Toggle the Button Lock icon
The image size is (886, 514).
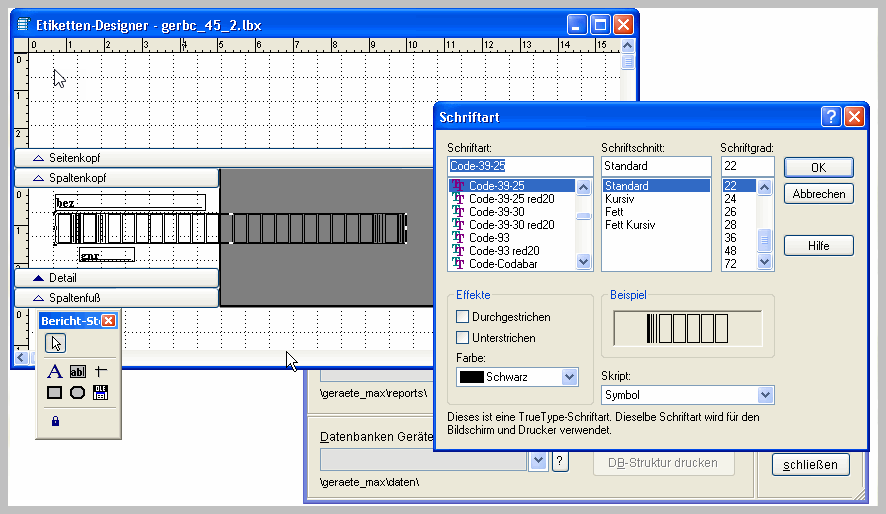click(55, 421)
